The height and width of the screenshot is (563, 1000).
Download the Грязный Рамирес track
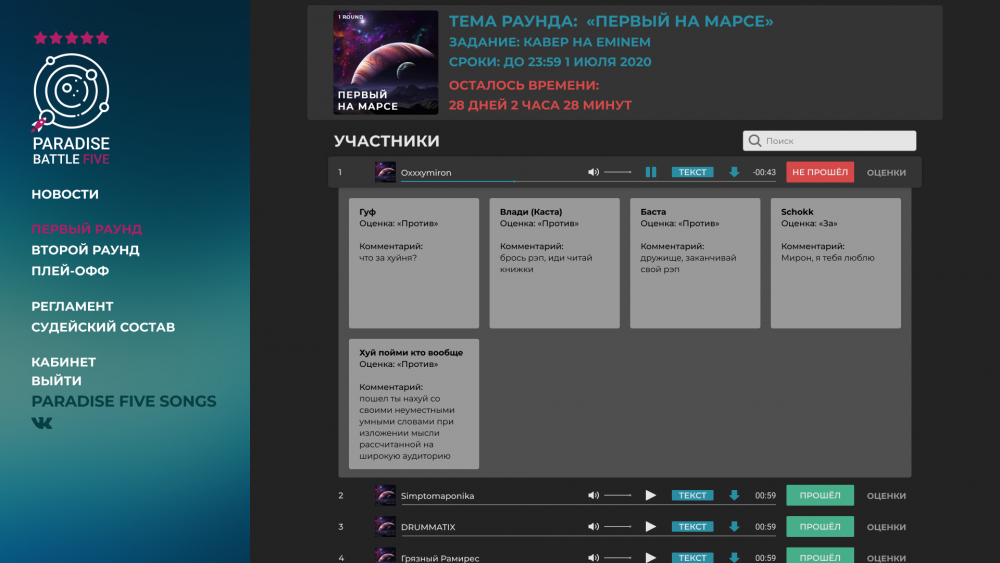[x=734, y=558]
